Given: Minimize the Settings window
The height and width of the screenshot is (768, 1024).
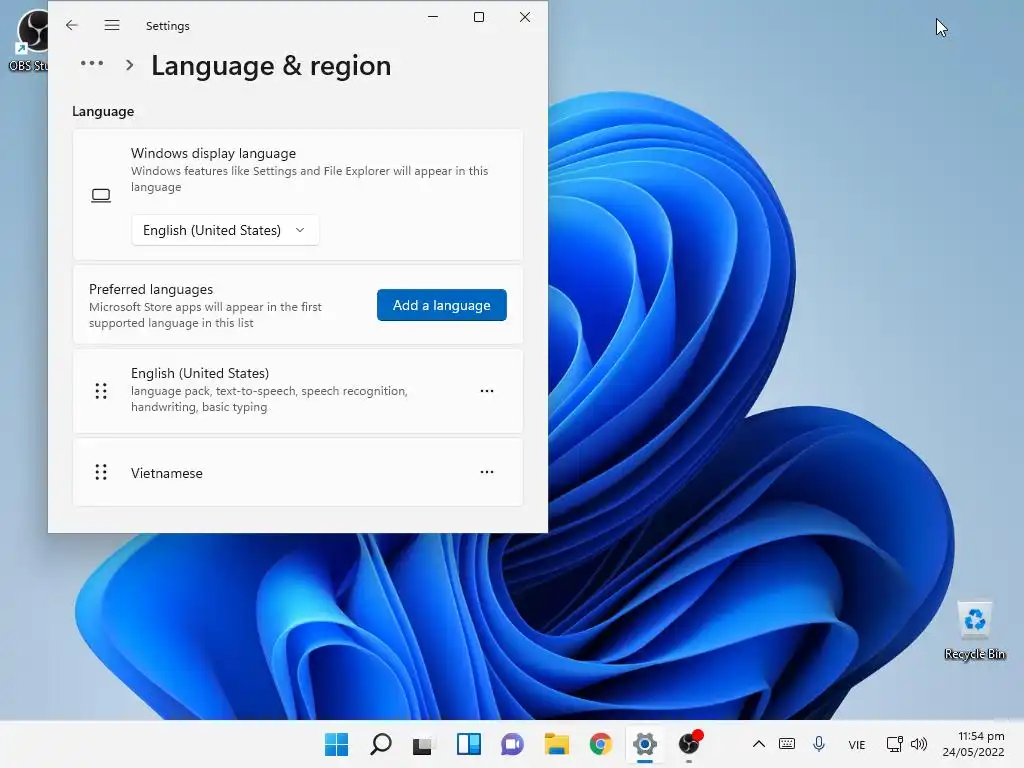Looking at the screenshot, I should pyautogui.click(x=433, y=17).
